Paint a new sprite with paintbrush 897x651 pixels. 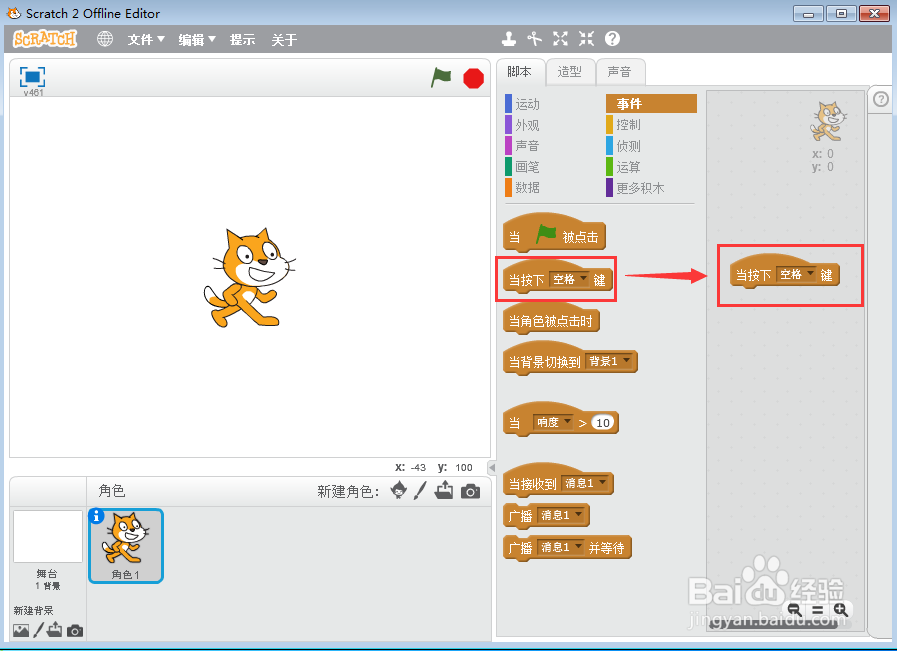click(420, 490)
